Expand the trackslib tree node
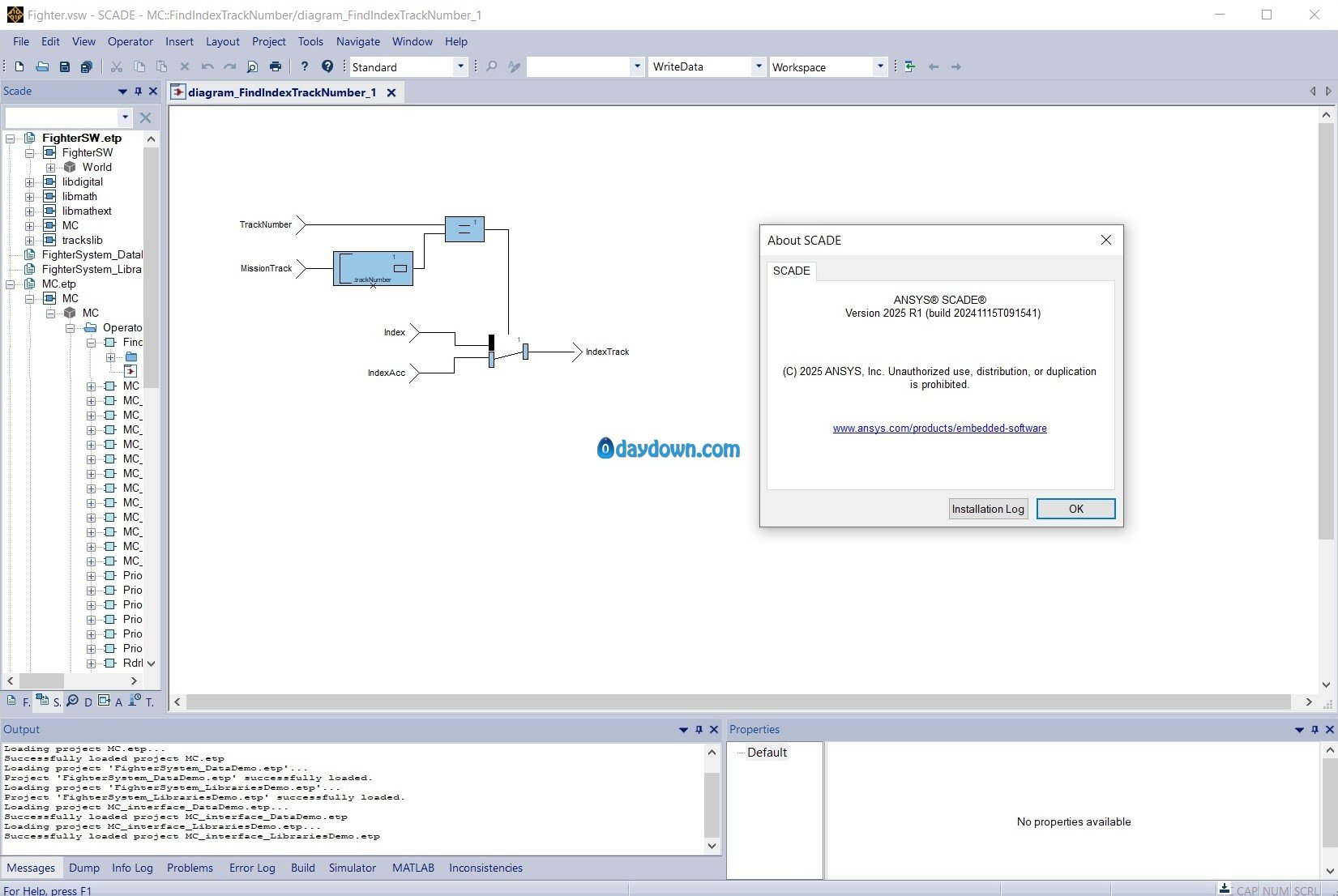This screenshot has height=896, width=1338. pos(30,241)
